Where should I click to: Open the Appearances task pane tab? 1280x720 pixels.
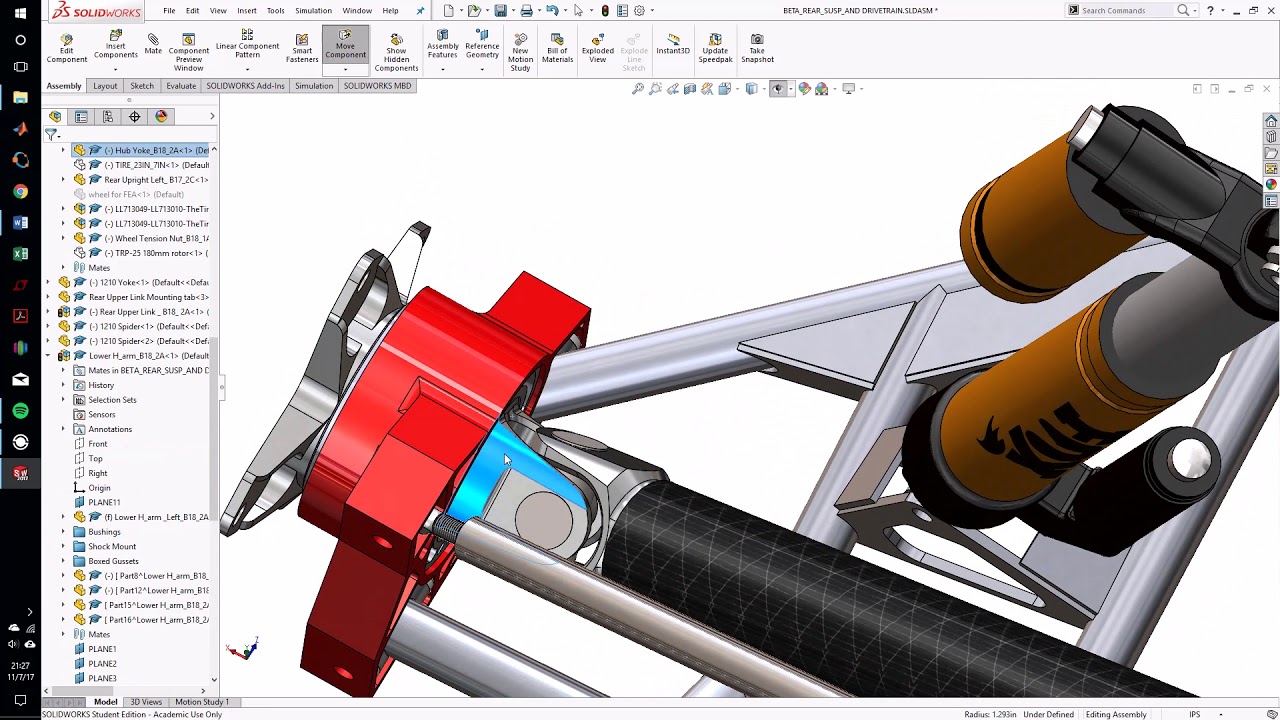pos(1271,185)
